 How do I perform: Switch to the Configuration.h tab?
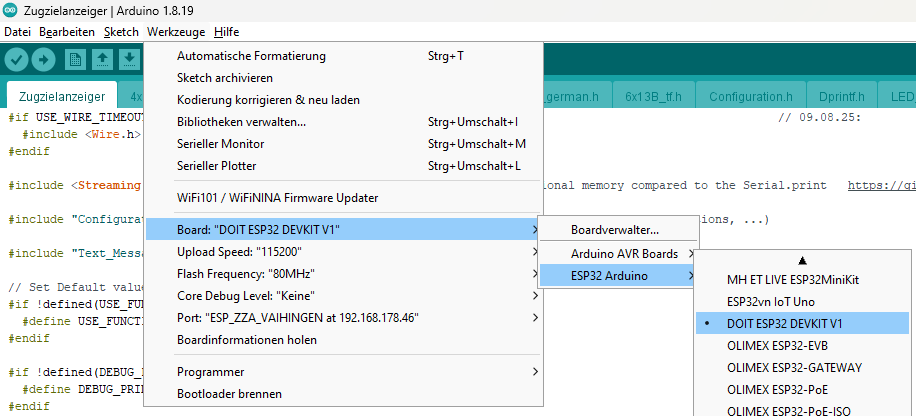click(750, 97)
